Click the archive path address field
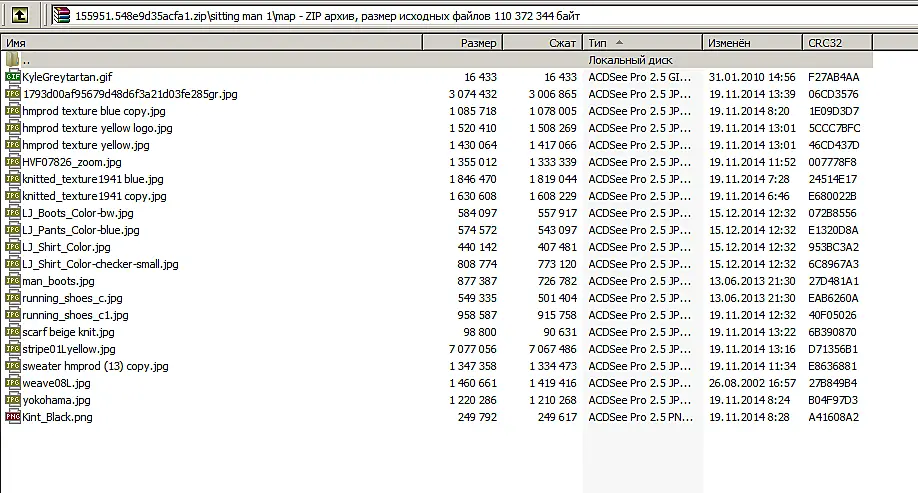 coord(484,16)
